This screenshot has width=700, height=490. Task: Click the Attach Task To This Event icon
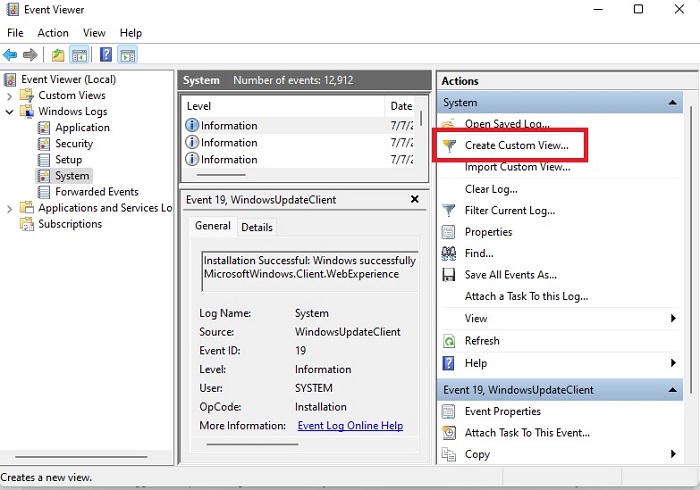pyautogui.click(x=448, y=433)
